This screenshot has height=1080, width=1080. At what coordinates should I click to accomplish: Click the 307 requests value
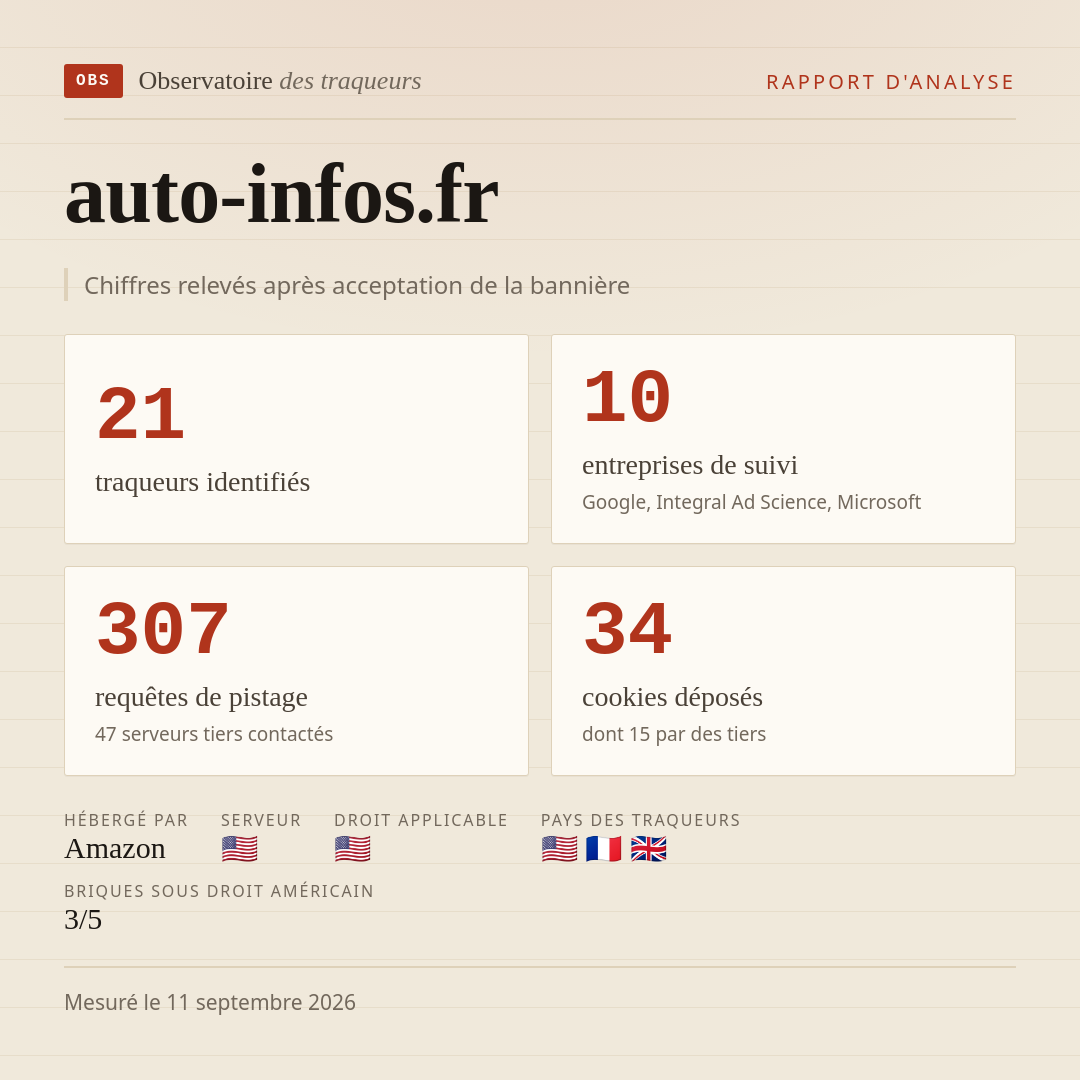click(x=163, y=630)
